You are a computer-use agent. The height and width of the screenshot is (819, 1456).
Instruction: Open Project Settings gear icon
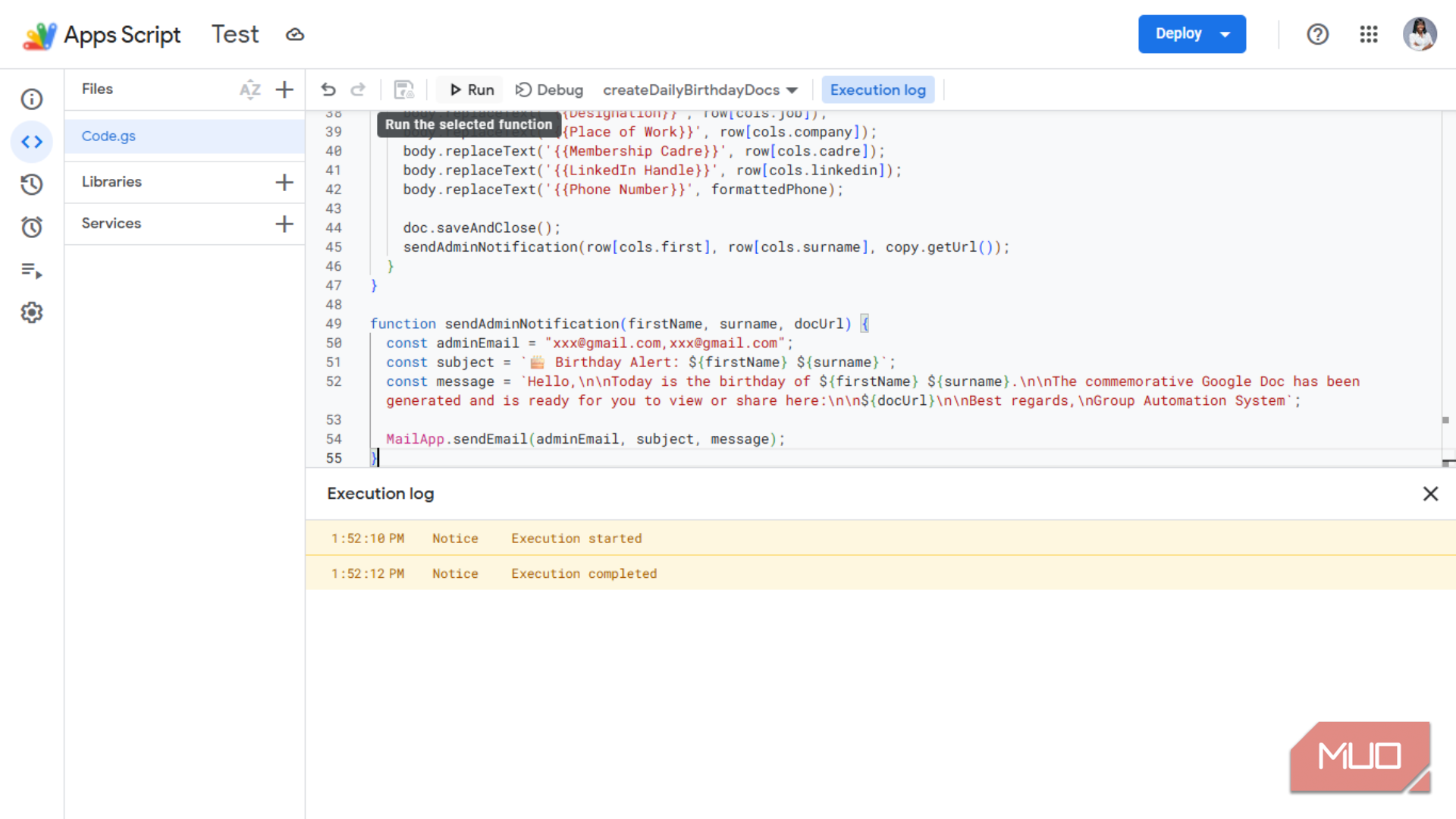[x=32, y=312]
